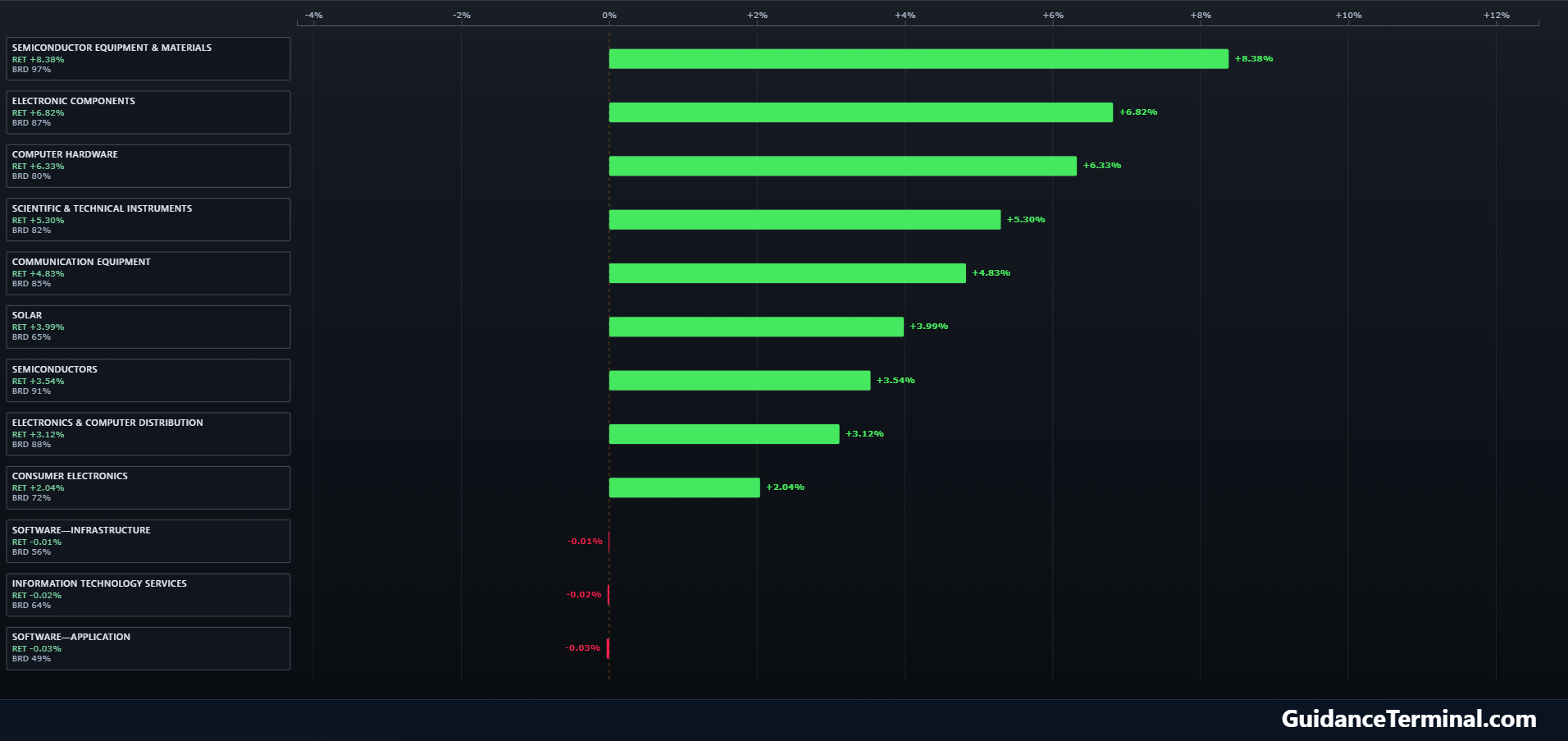Open the Computer Hardware industry card
Image resolution: width=1568 pixels, height=741 pixels.
148,166
